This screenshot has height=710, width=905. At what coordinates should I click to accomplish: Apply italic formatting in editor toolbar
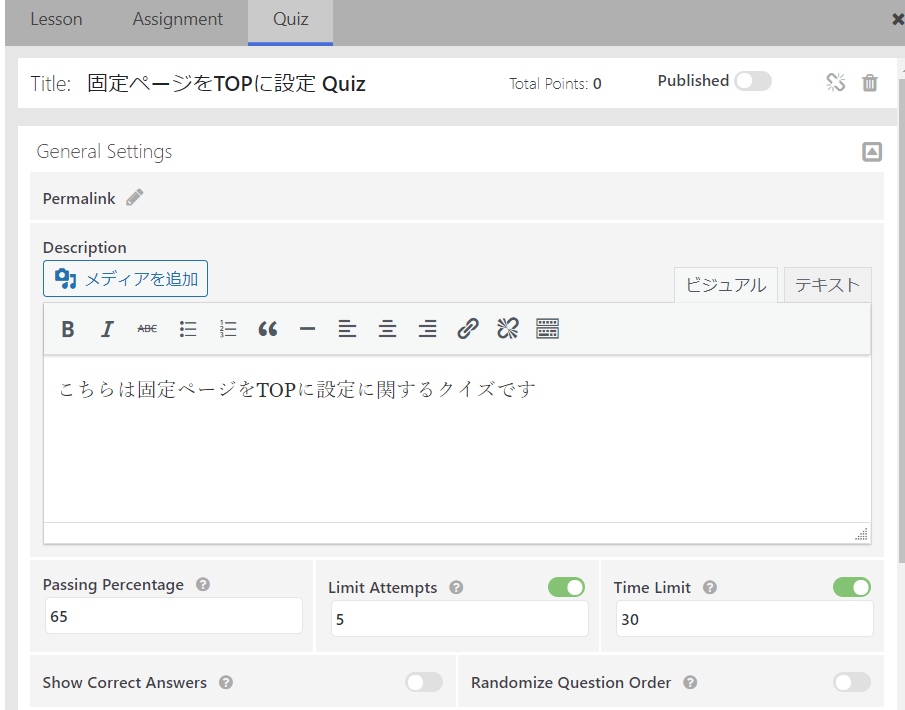tap(108, 329)
